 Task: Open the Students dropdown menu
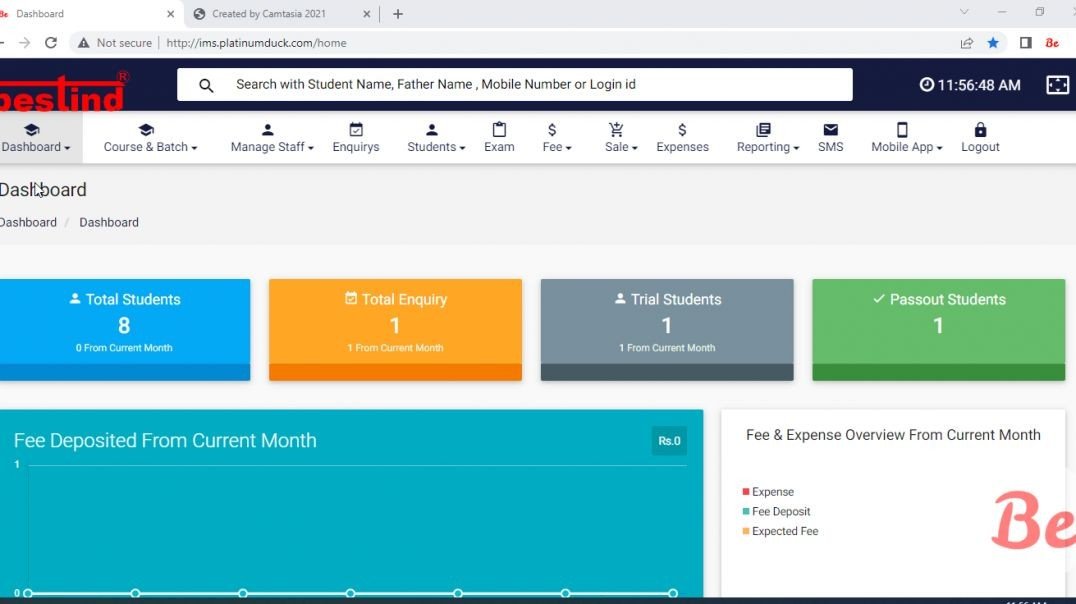[x=435, y=140]
